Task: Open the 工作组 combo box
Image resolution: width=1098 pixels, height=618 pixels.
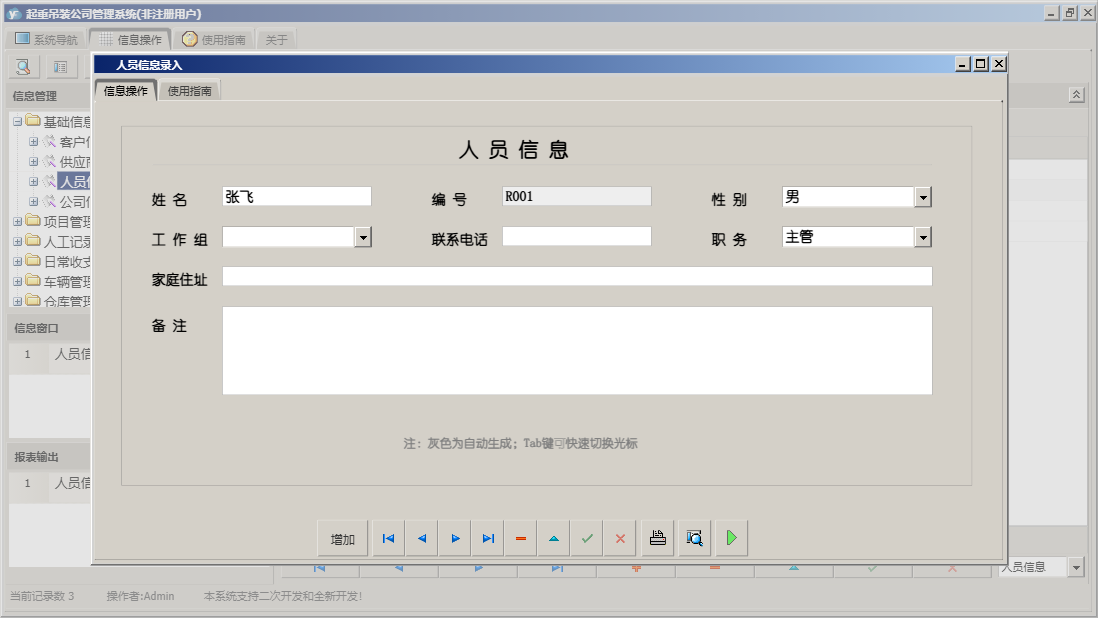Action: 364,236
